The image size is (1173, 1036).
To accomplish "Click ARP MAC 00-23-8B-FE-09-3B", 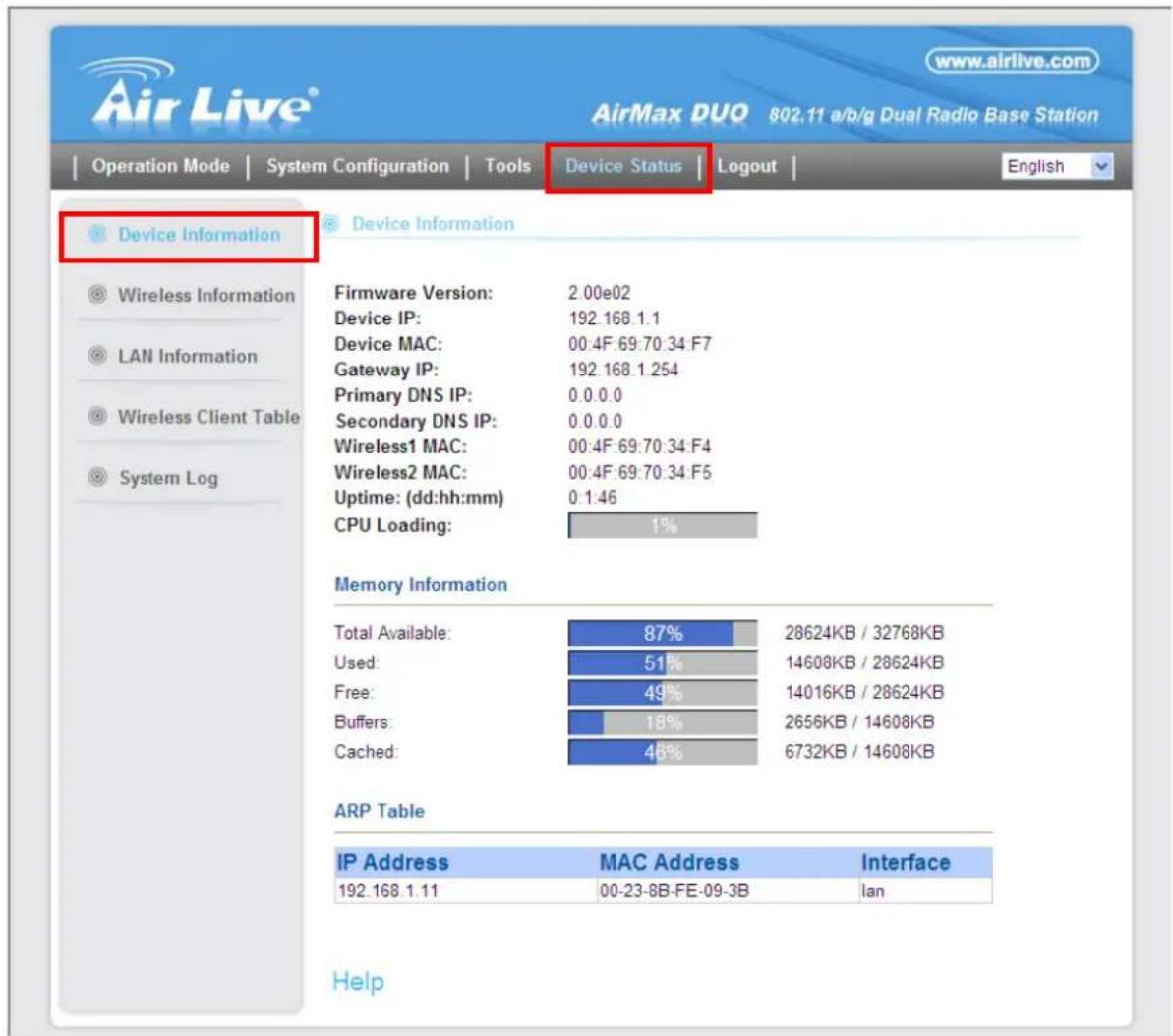I will click(674, 891).
